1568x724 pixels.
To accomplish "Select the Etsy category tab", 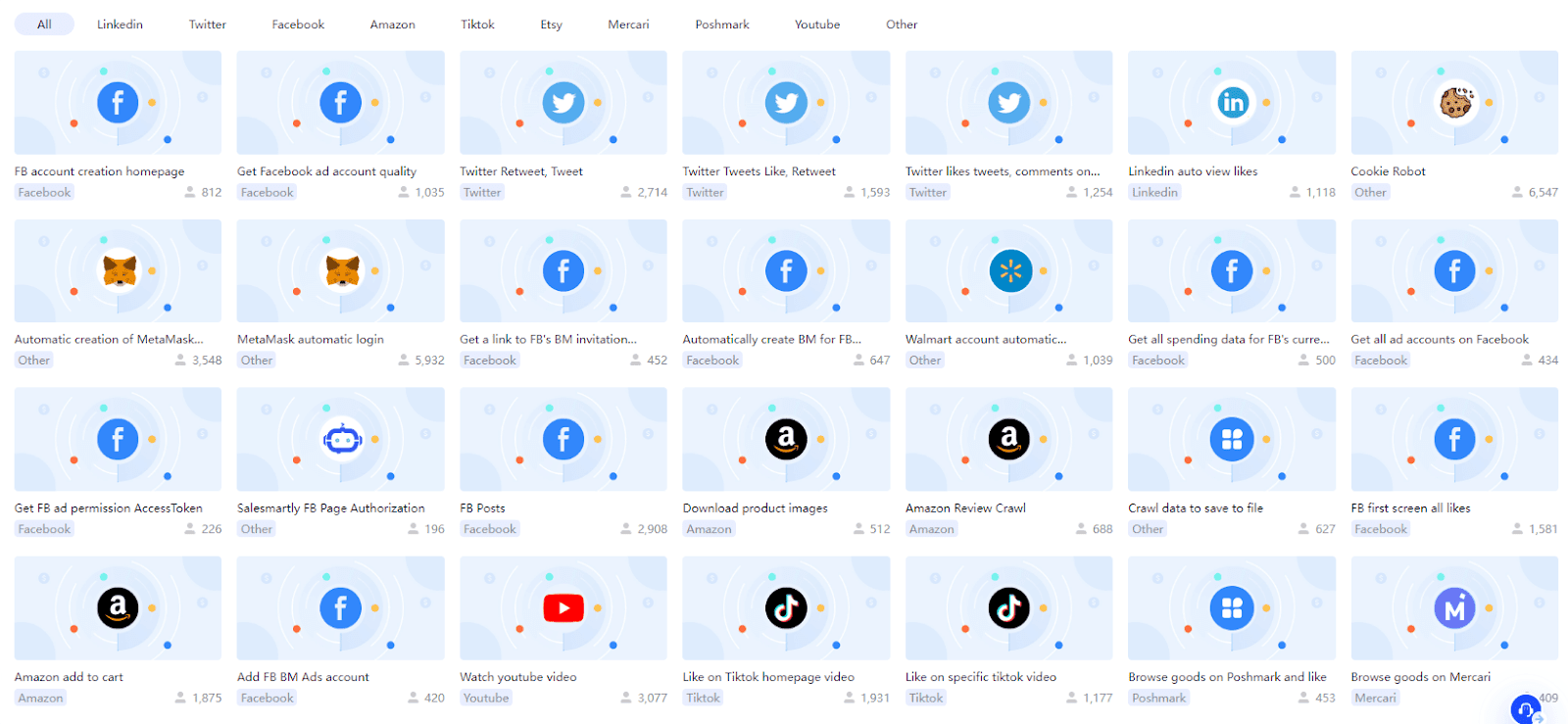I will [x=551, y=24].
